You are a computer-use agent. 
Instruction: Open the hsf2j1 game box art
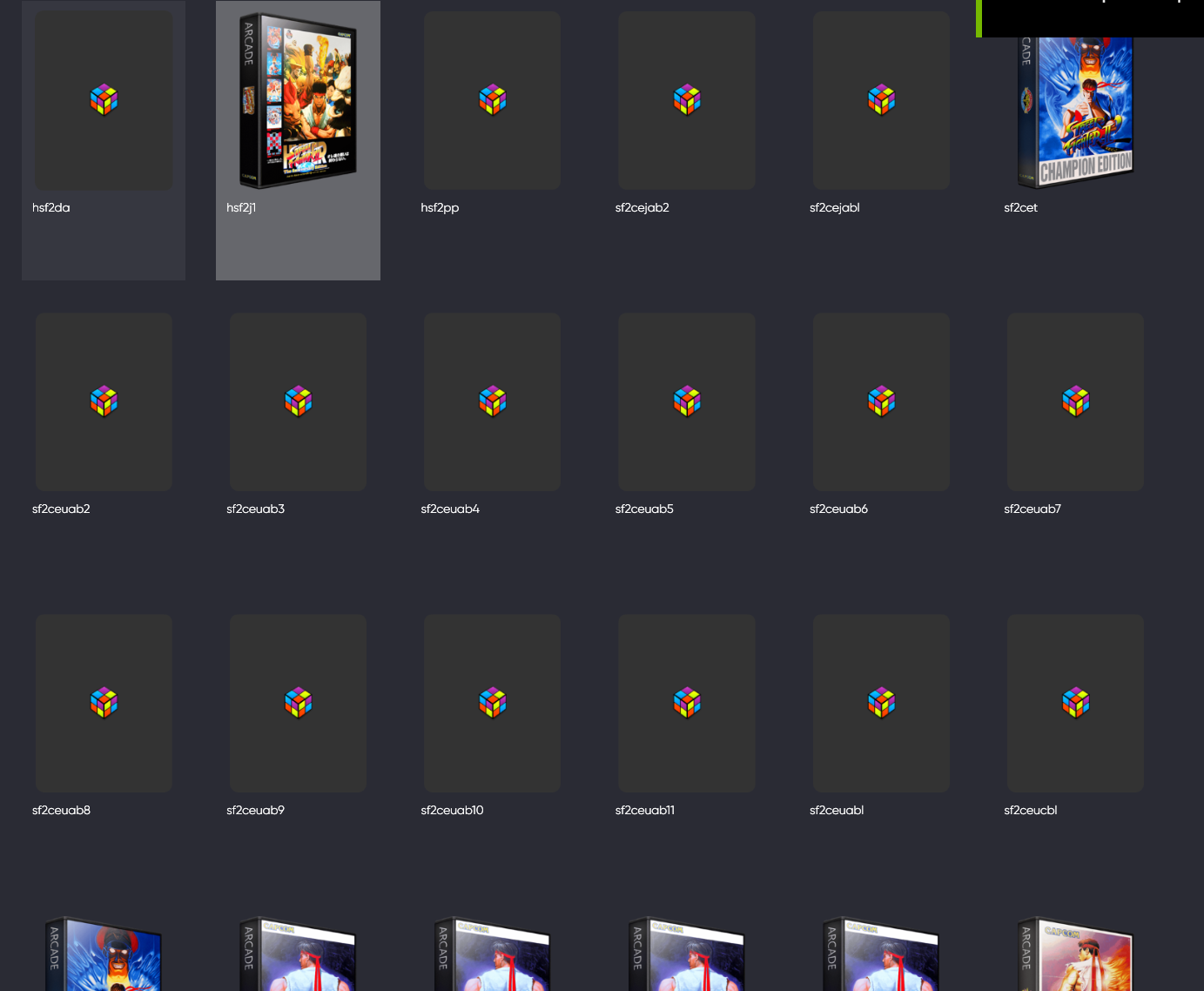(x=298, y=100)
